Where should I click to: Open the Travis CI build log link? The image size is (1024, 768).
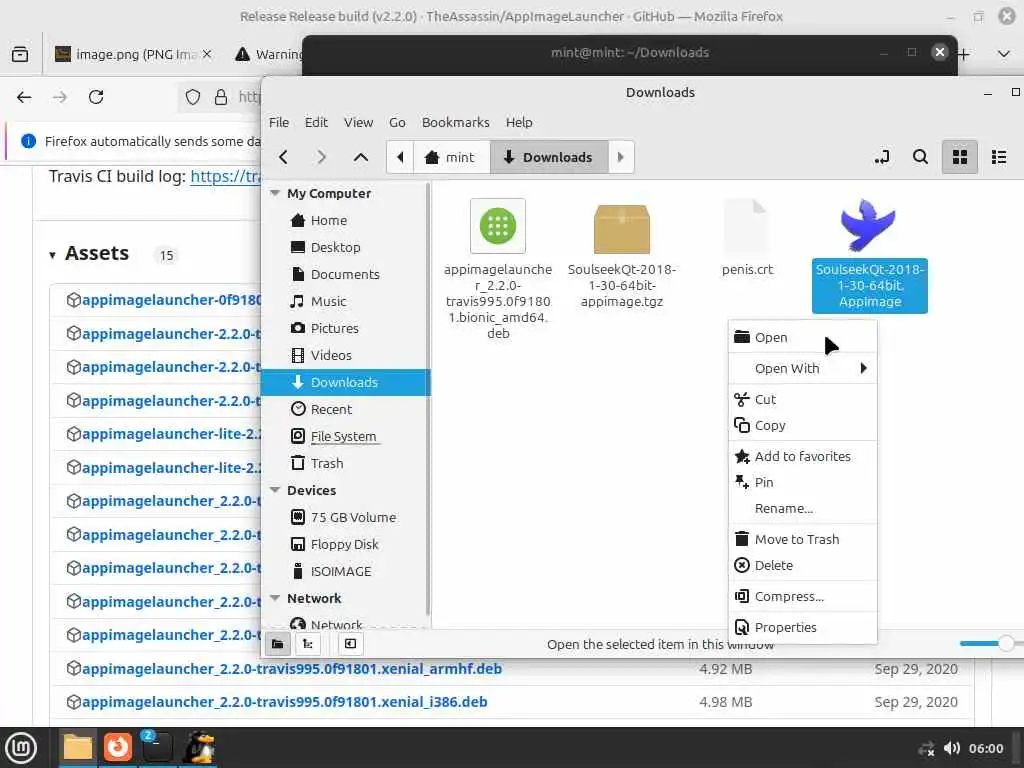(x=225, y=176)
